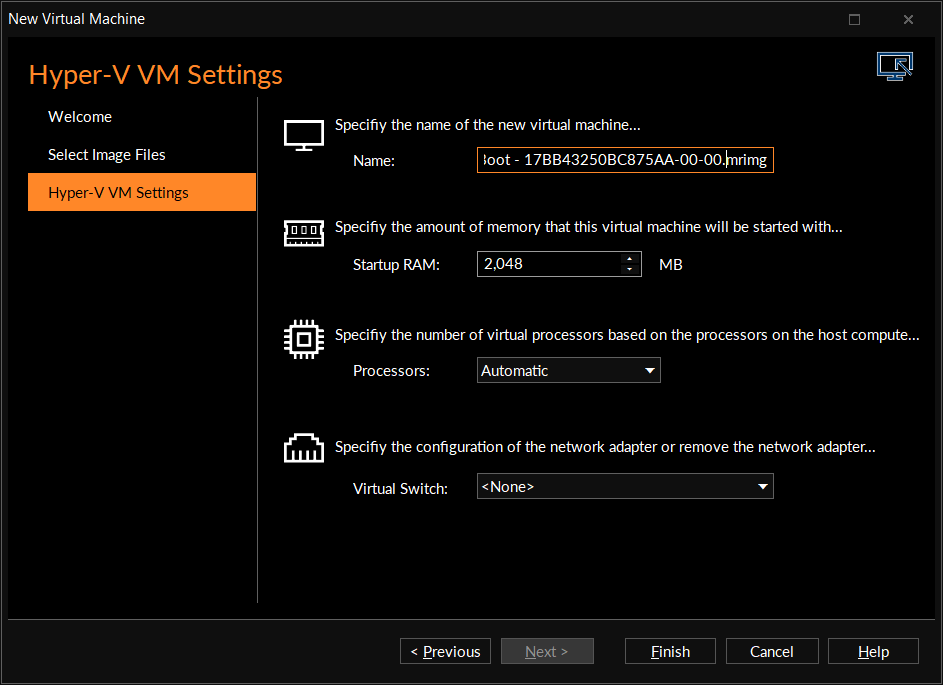
Task: Click the 'New Virtual Machine' window title
Action: coord(76,19)
